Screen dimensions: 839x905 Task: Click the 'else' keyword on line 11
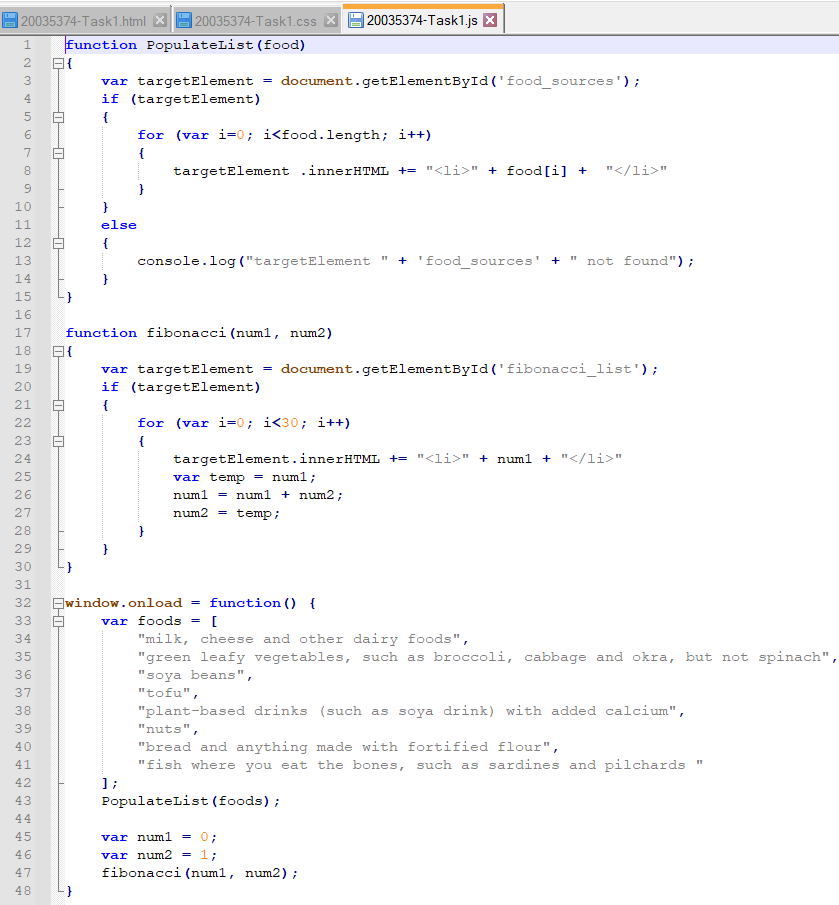coord(119,225)
